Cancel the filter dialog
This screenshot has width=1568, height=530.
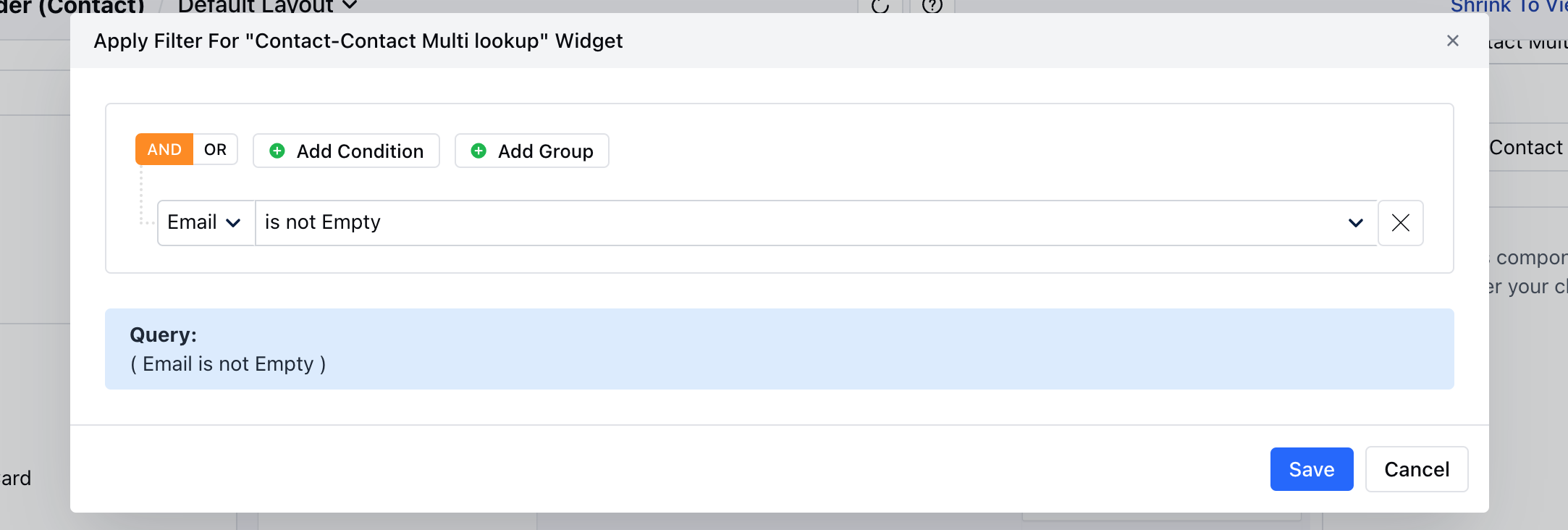(x=1417, y=469)
